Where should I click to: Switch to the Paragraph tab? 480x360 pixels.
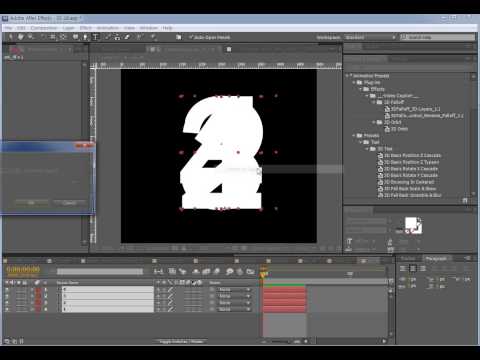pos(436,259)
